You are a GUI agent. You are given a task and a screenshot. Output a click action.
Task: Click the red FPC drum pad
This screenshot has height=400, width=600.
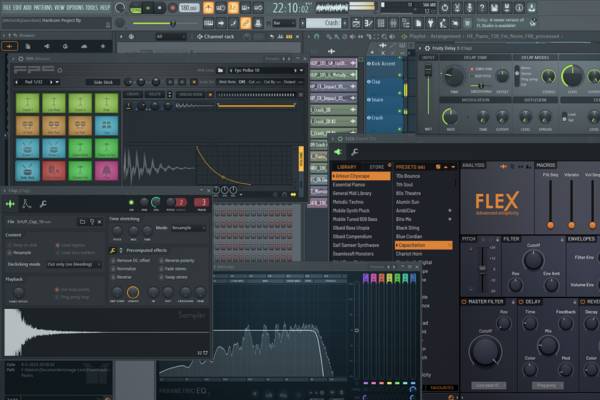tap(54, 170)
